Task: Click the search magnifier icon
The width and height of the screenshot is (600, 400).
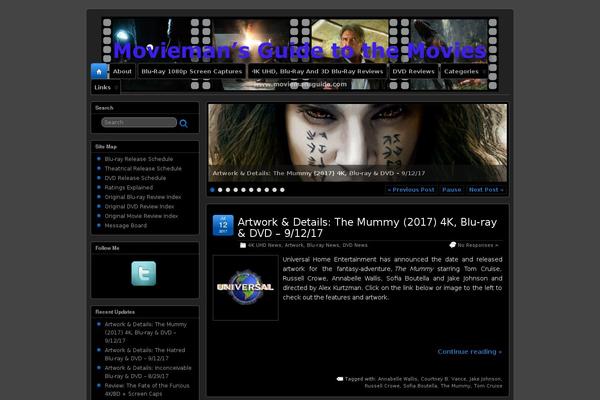Action: click(x=184, y=124)
